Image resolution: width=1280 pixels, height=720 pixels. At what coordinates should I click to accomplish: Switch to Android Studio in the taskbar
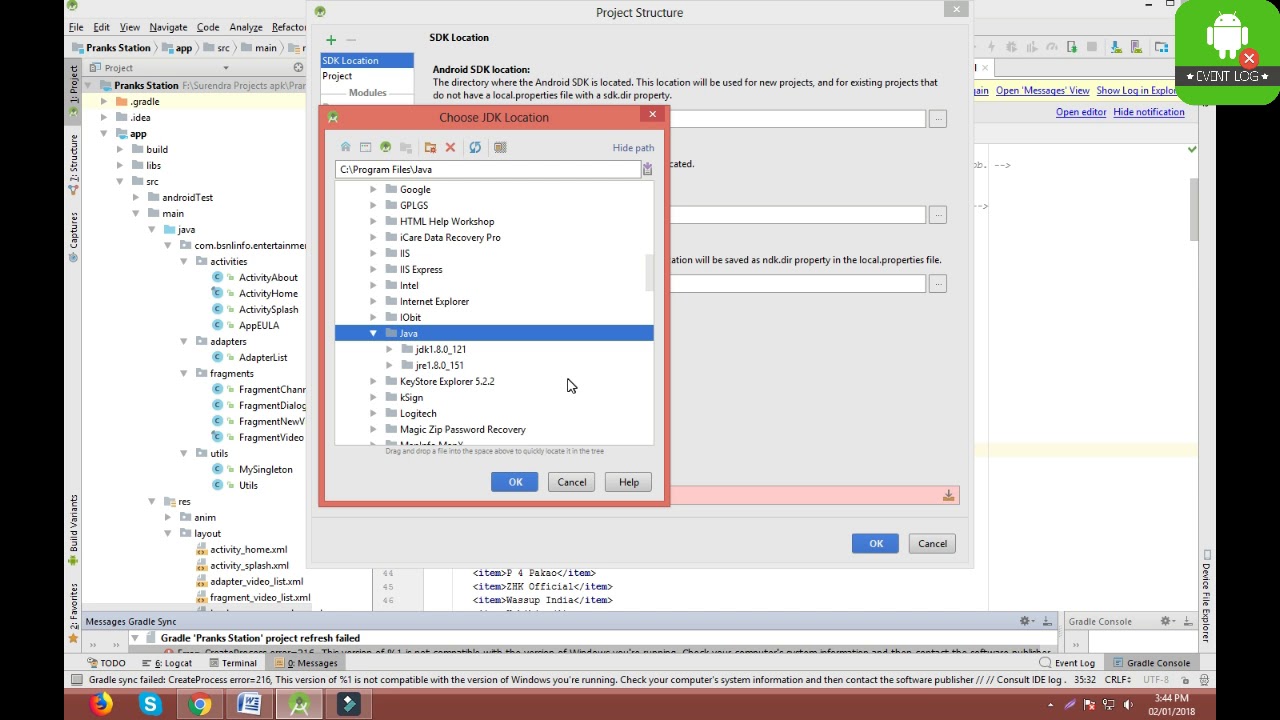pyautogui.click(x=299, y=704)
